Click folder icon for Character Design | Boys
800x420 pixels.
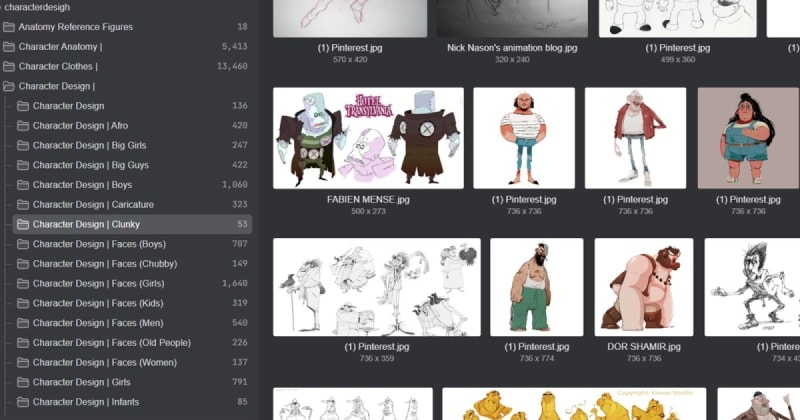click(x=23, y=185)
